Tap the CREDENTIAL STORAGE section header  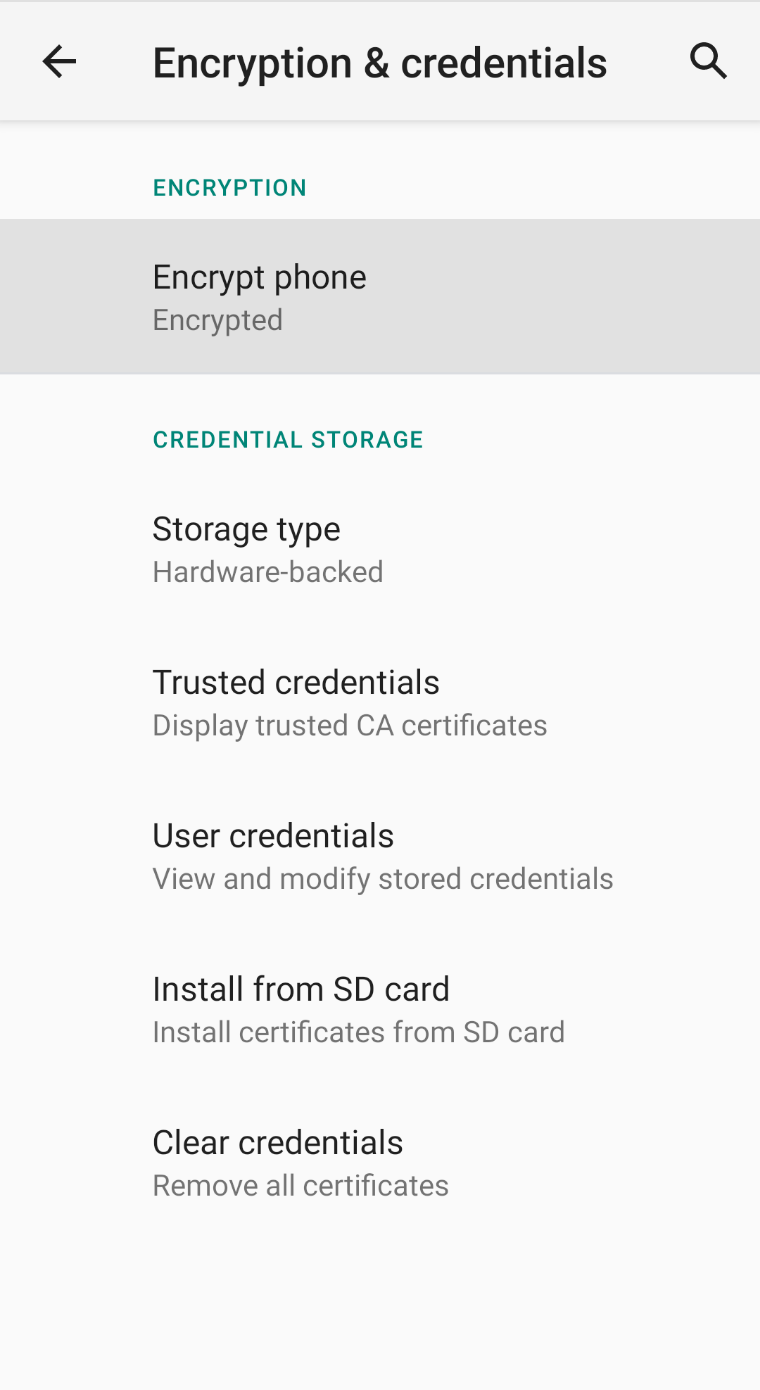(x=288, y=439)
